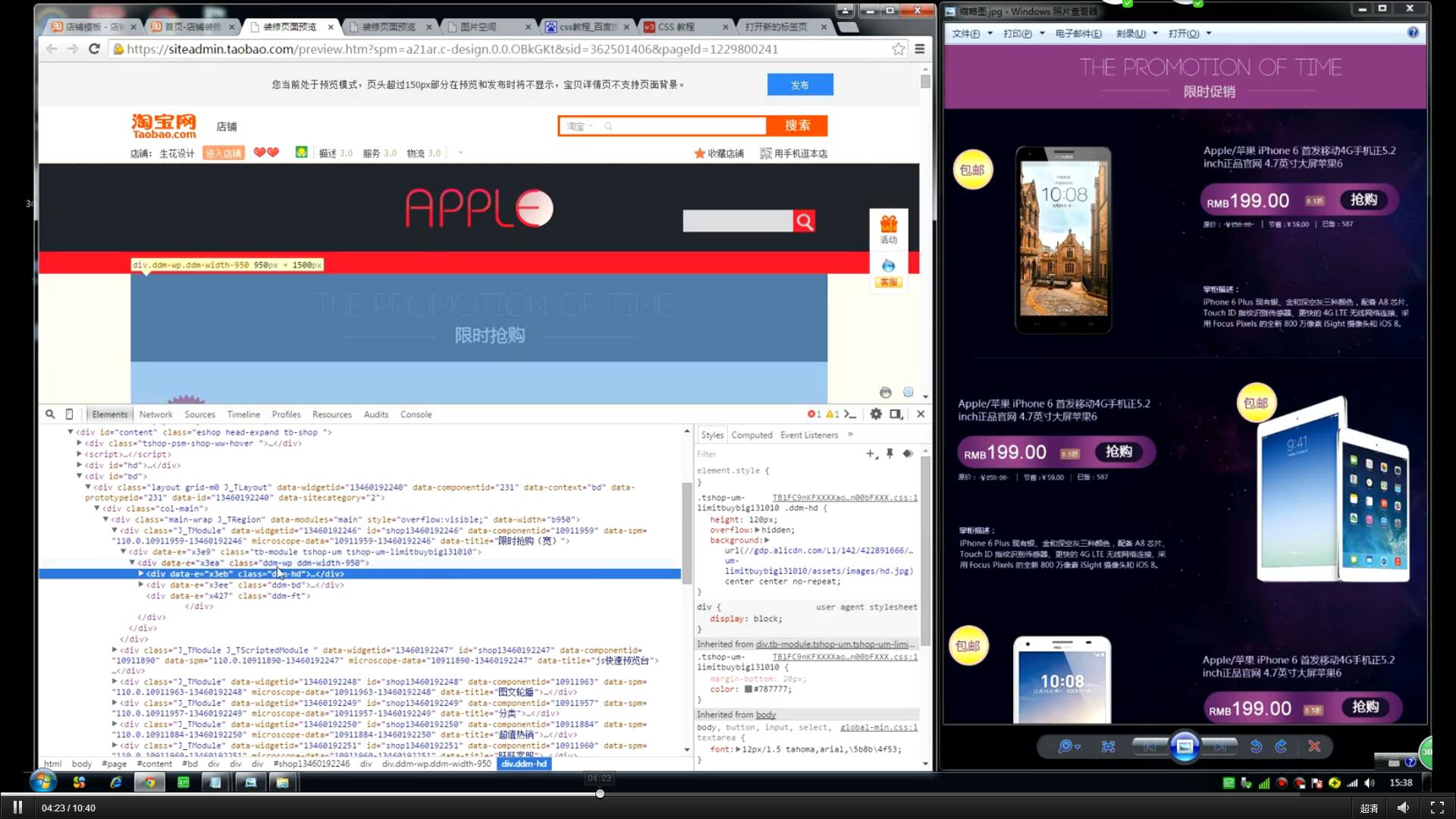
Task: Toggle element state pin icon
Action: pyautogui.click(x=890, y=453)
